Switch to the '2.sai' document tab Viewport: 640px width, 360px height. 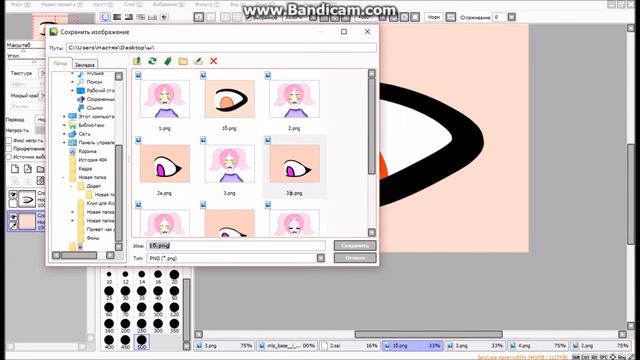(x=350, y=346)
